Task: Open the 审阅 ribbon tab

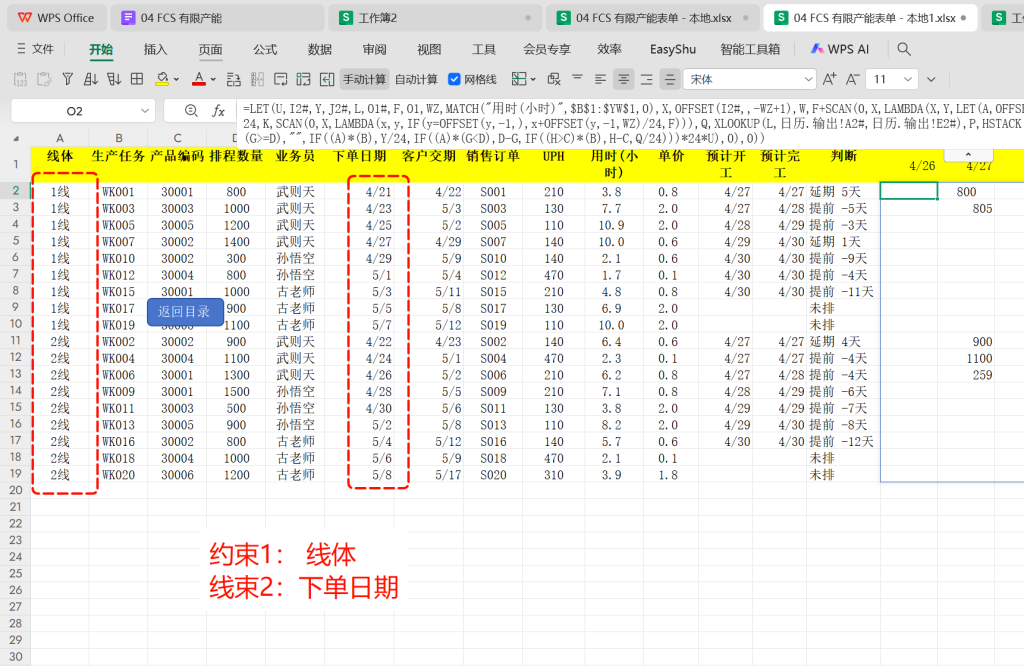Action: tap(375, 50)
